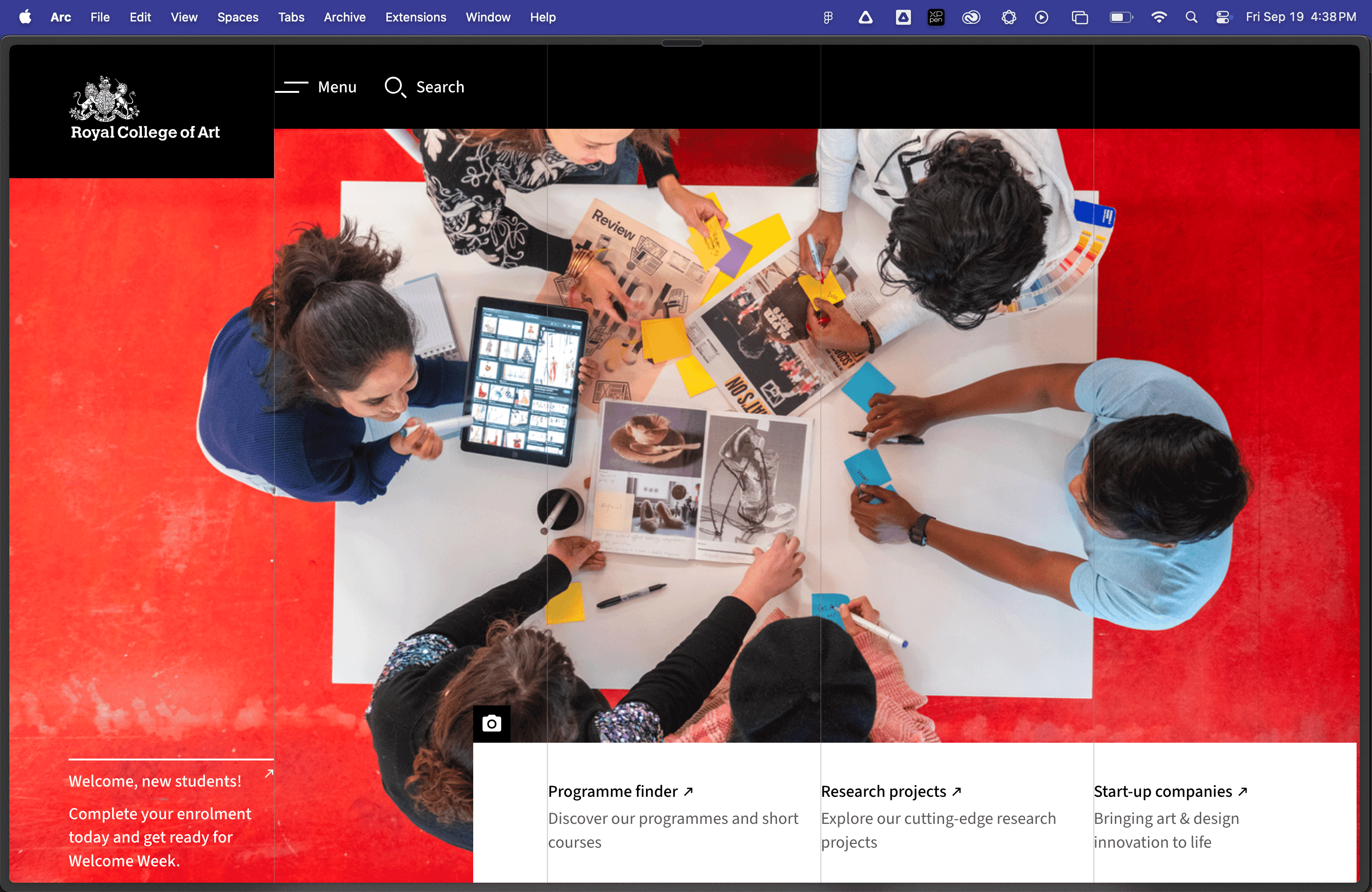Click the Welcome, new students! heading

point(155,781)
